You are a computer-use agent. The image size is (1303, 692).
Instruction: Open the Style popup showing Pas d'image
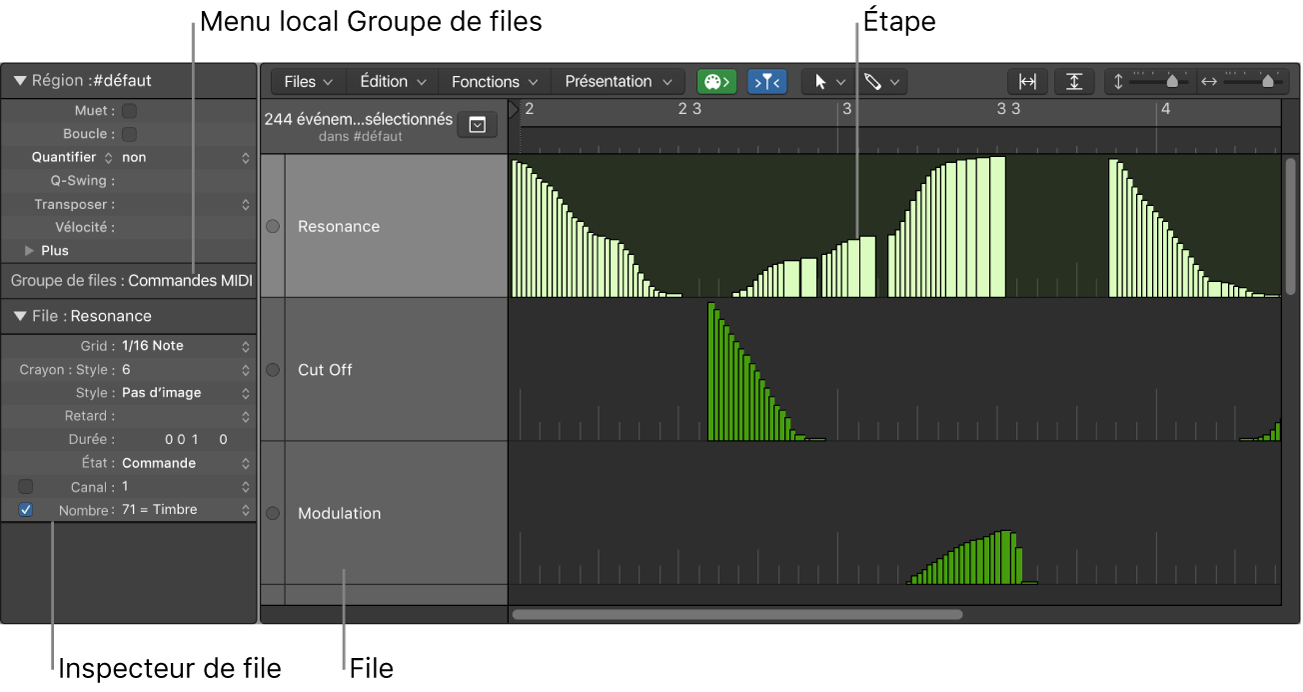tap(186, 393)
